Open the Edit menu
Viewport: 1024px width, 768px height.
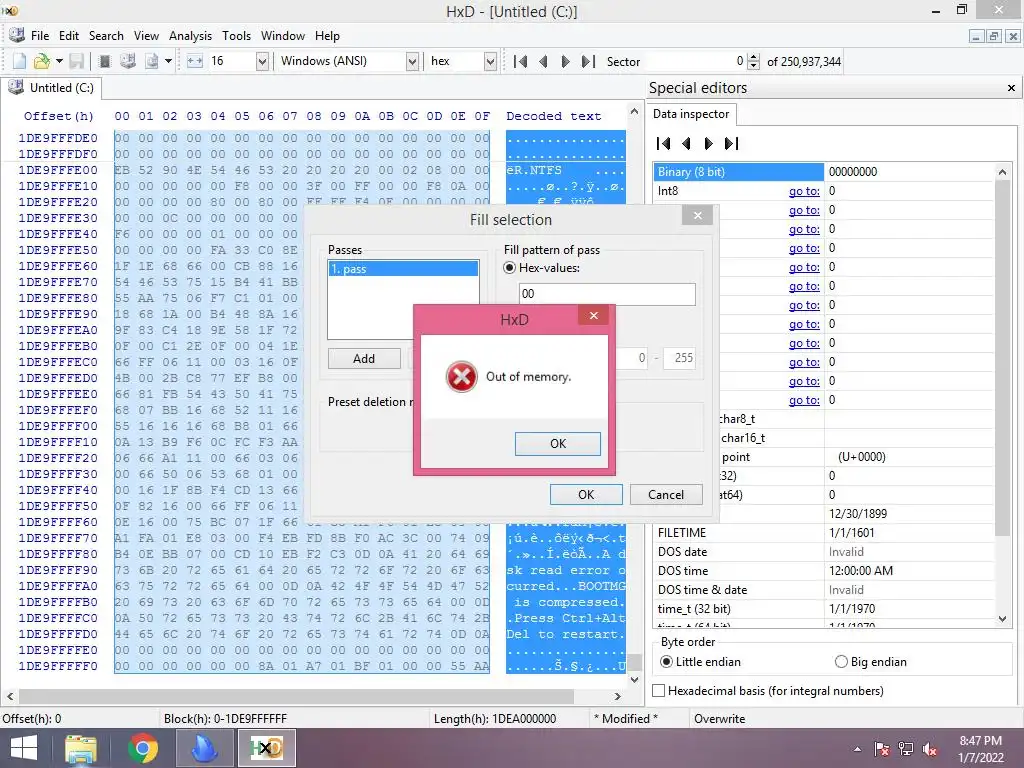(69, 36)
